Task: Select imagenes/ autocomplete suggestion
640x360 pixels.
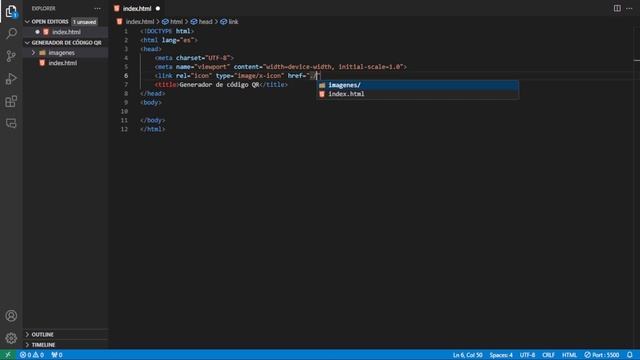Action: 418,85
